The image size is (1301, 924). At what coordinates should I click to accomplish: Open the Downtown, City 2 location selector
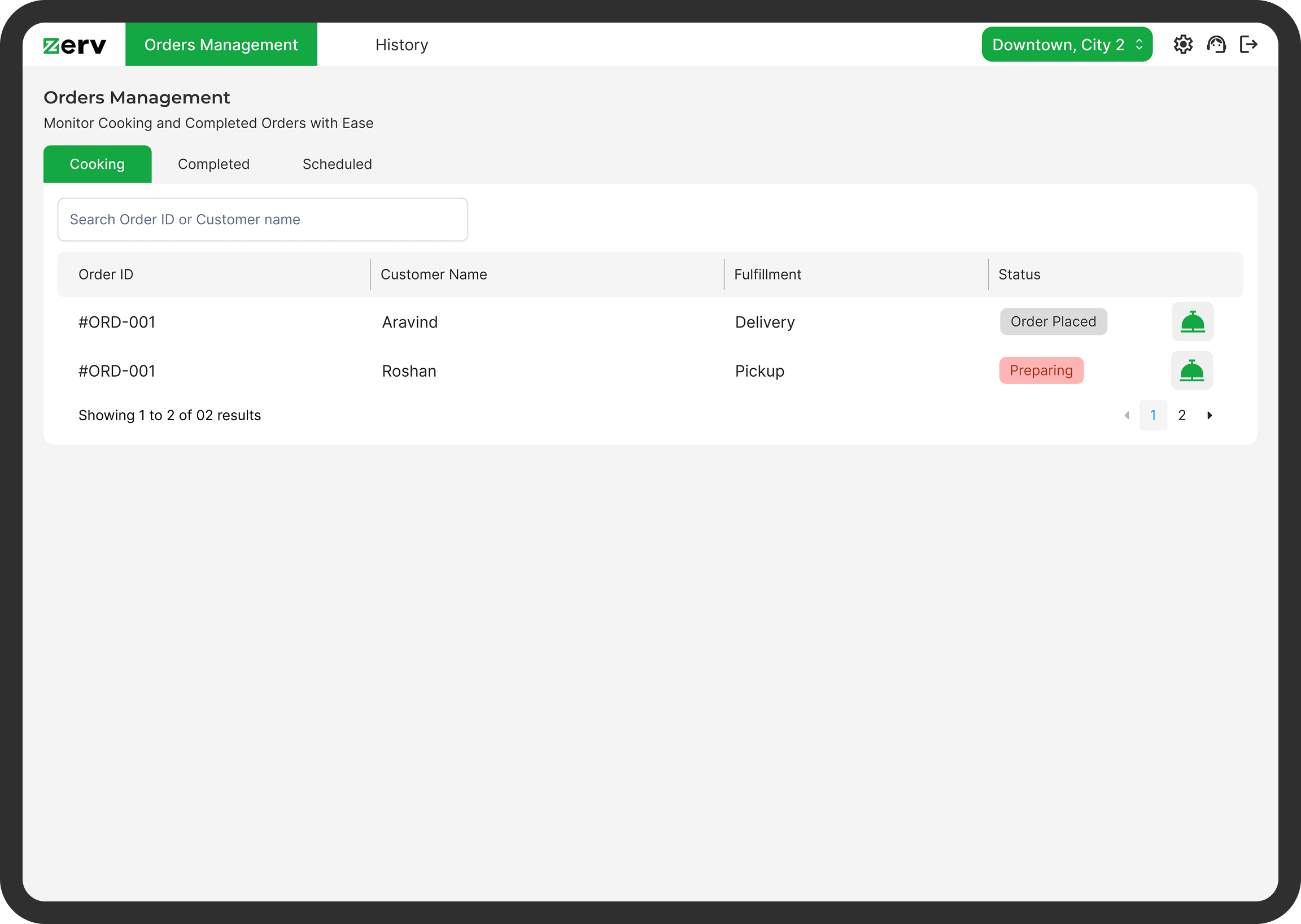coord(1067,45)
